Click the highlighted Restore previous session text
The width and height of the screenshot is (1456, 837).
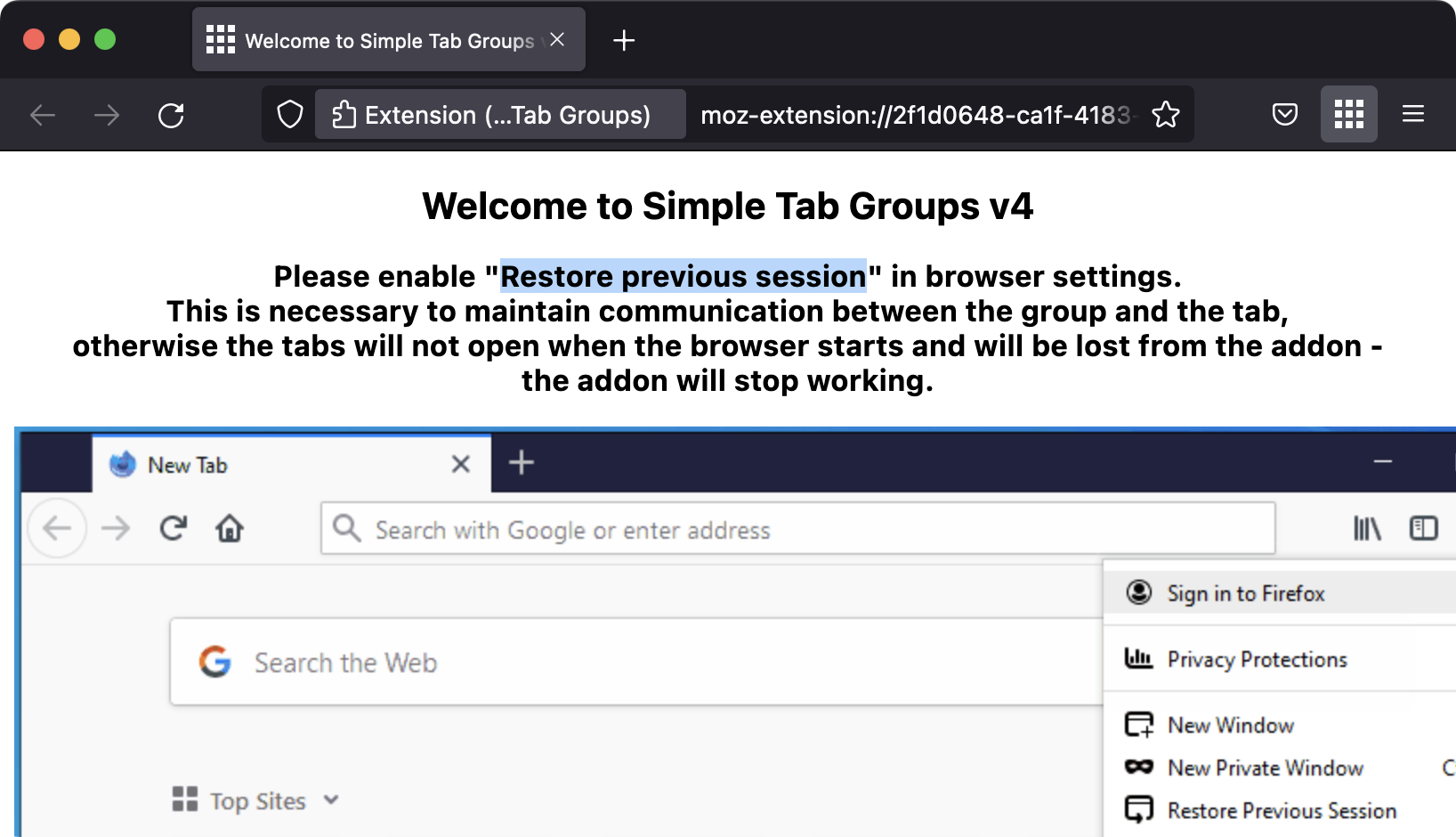[683, 277]
